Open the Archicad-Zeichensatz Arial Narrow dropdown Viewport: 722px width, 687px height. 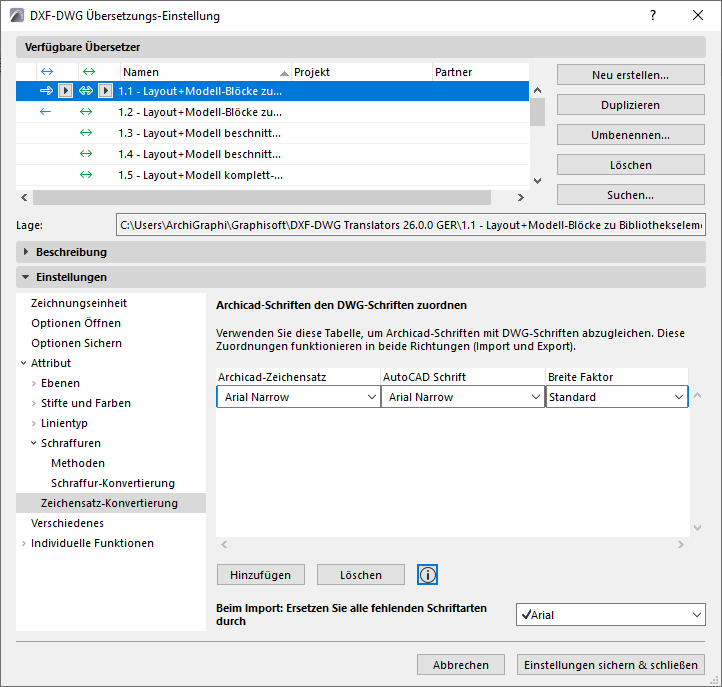(298, 397)
